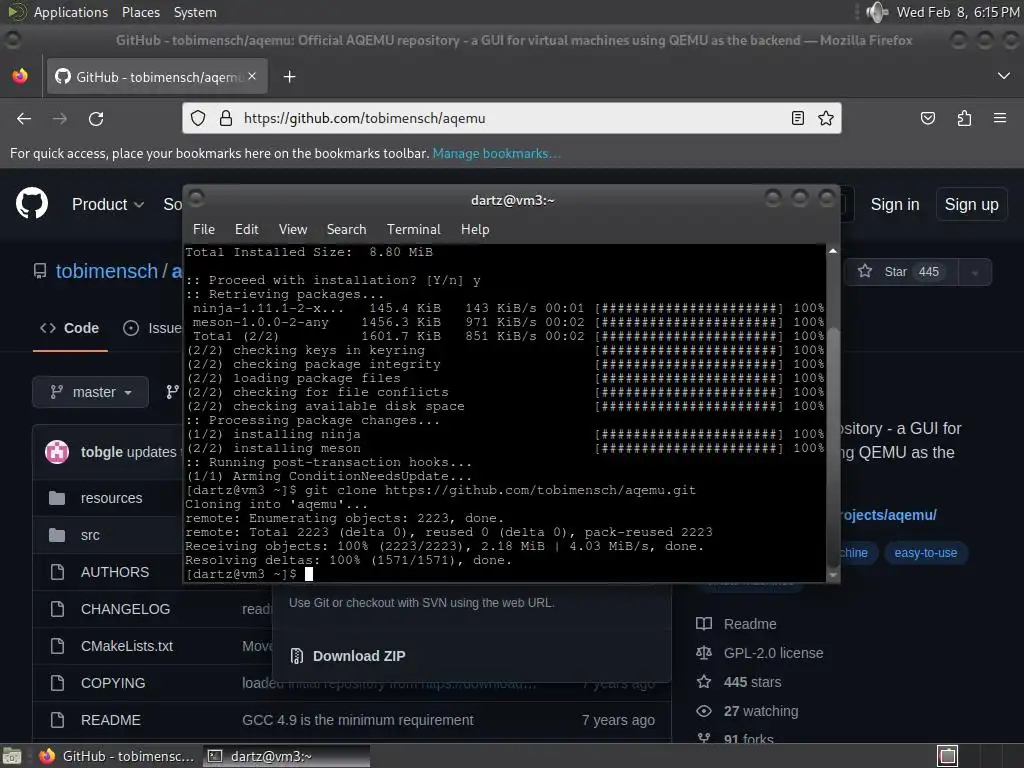Open the Pocket save icon
Viewport: 1024px width, 768px height.
click(927, 118)
